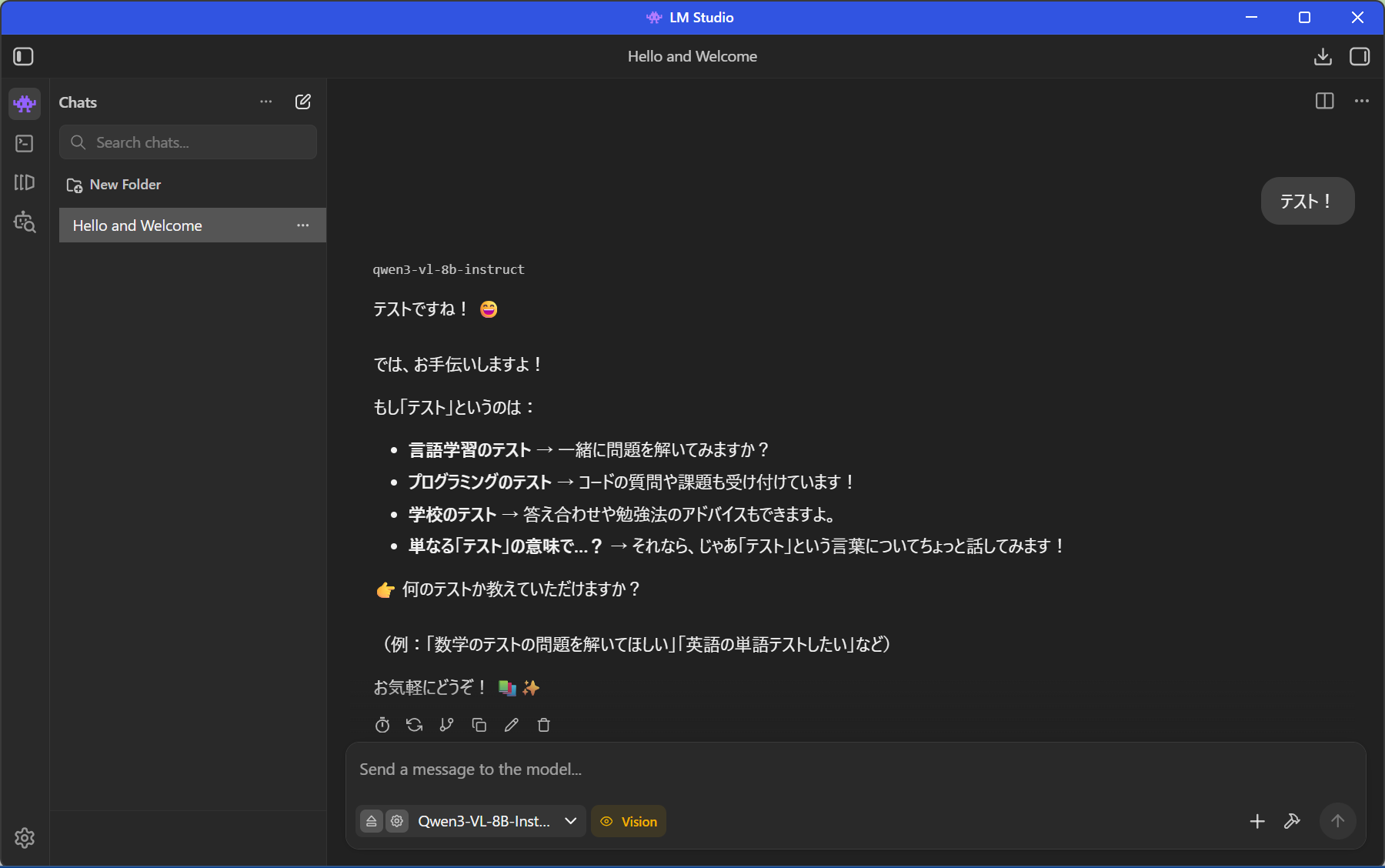
Task: Open the My Models library icon
Action: pyautogui.click(x=25, y=182)
